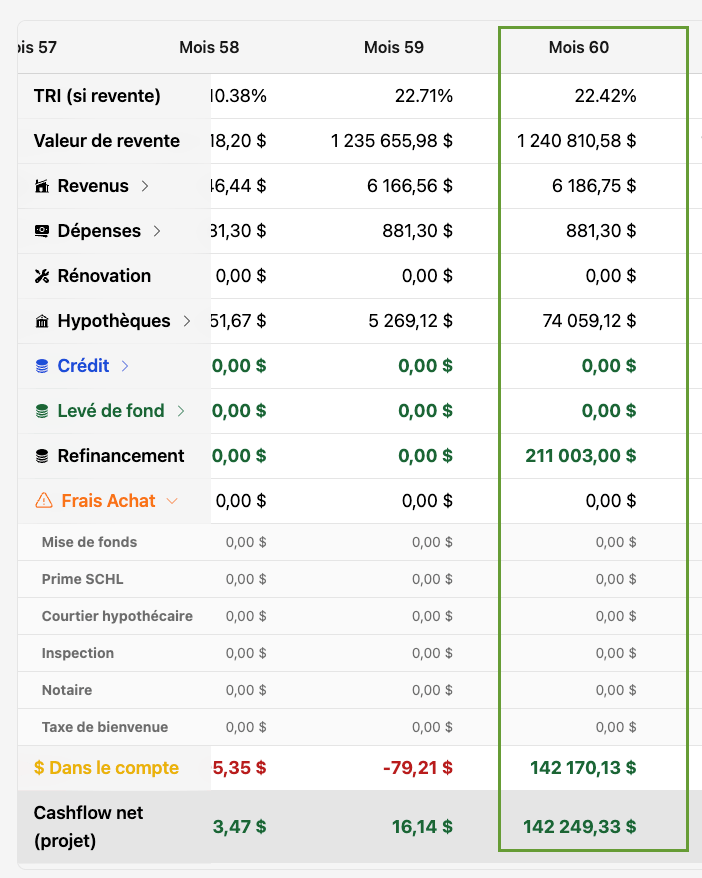Click the Cashflow net (projet) label
This screenshot has width=702, height=878.
88,826
